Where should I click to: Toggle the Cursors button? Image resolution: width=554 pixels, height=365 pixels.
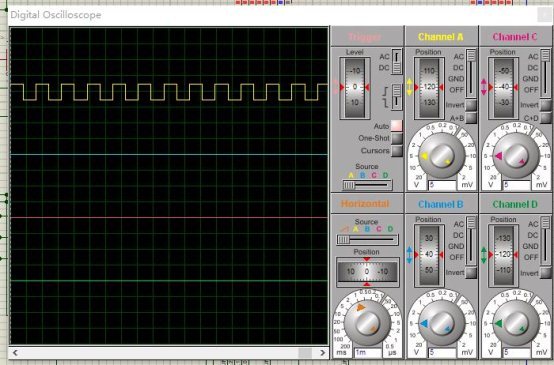tap(397, 151)
